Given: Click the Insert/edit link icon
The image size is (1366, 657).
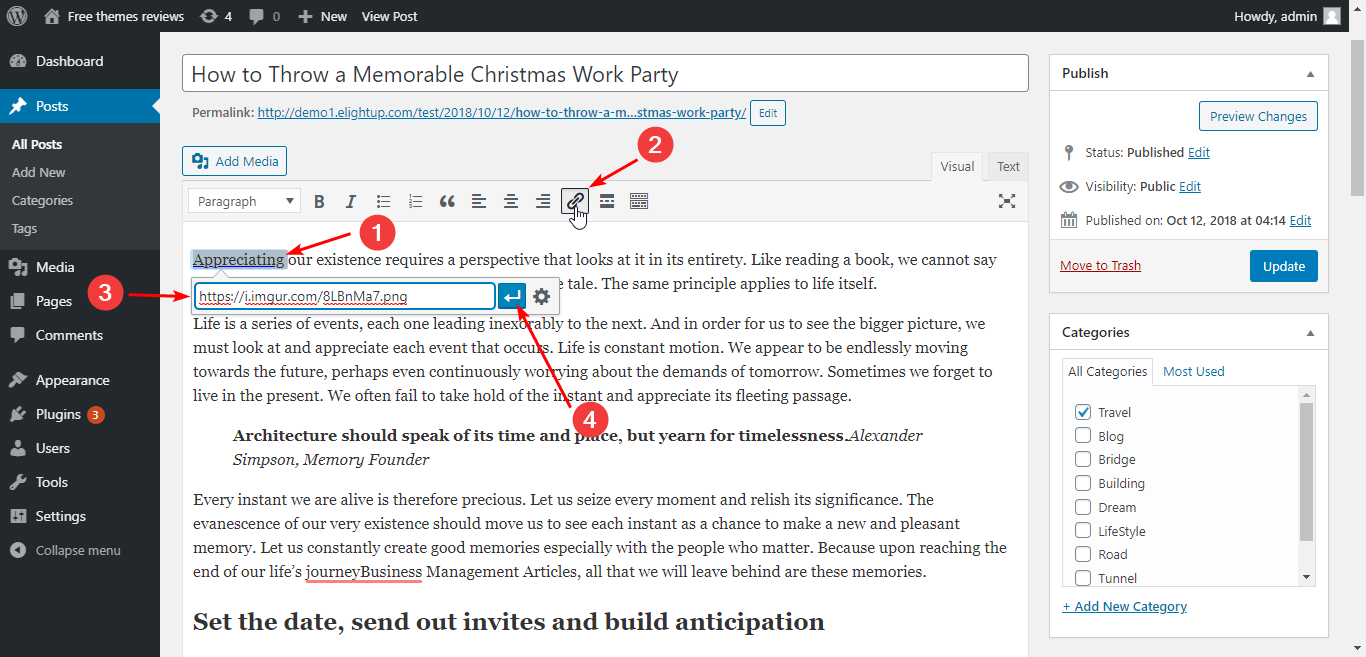Looking at the screenshot, I should tap(575, 201).
